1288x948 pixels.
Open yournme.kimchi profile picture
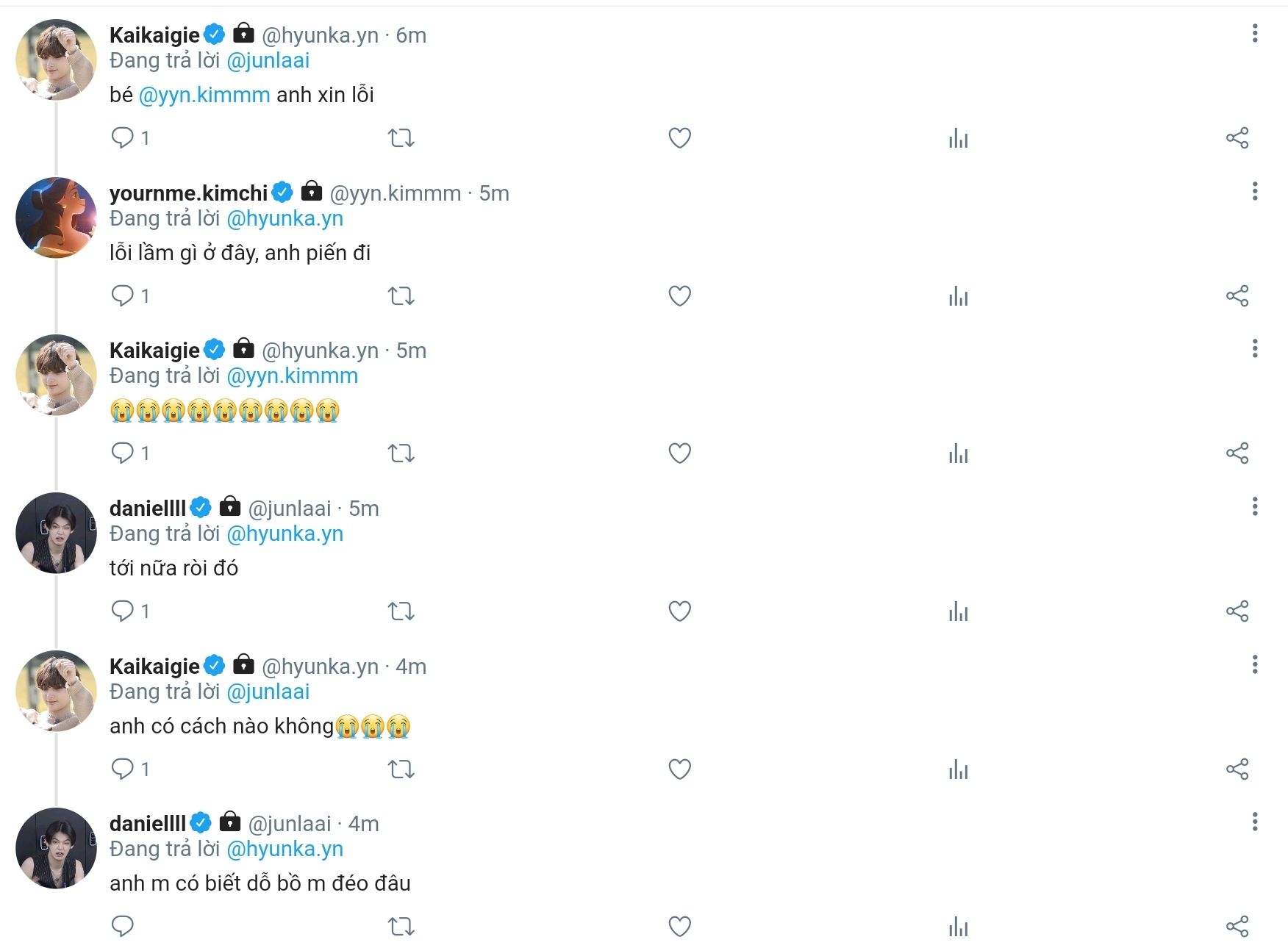56,218
